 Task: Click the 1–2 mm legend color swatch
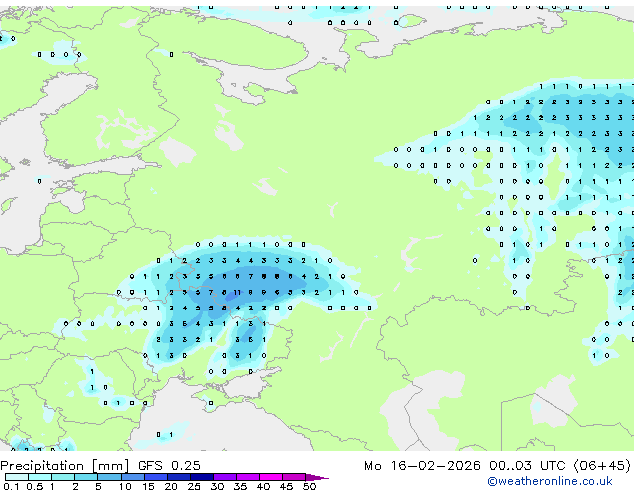(x=63, y=477)
